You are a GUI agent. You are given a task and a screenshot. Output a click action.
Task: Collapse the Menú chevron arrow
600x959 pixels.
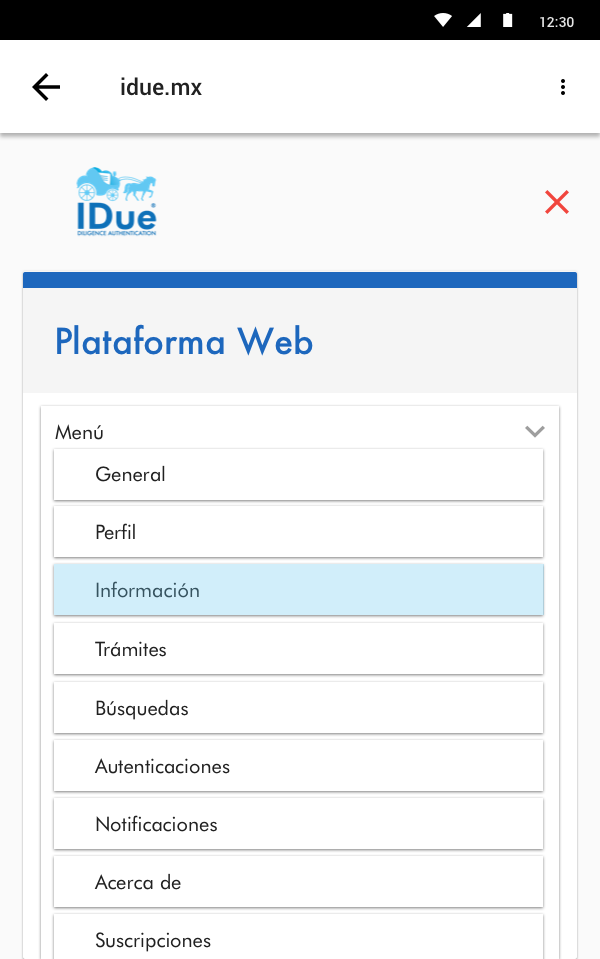(x=535, y=432)
